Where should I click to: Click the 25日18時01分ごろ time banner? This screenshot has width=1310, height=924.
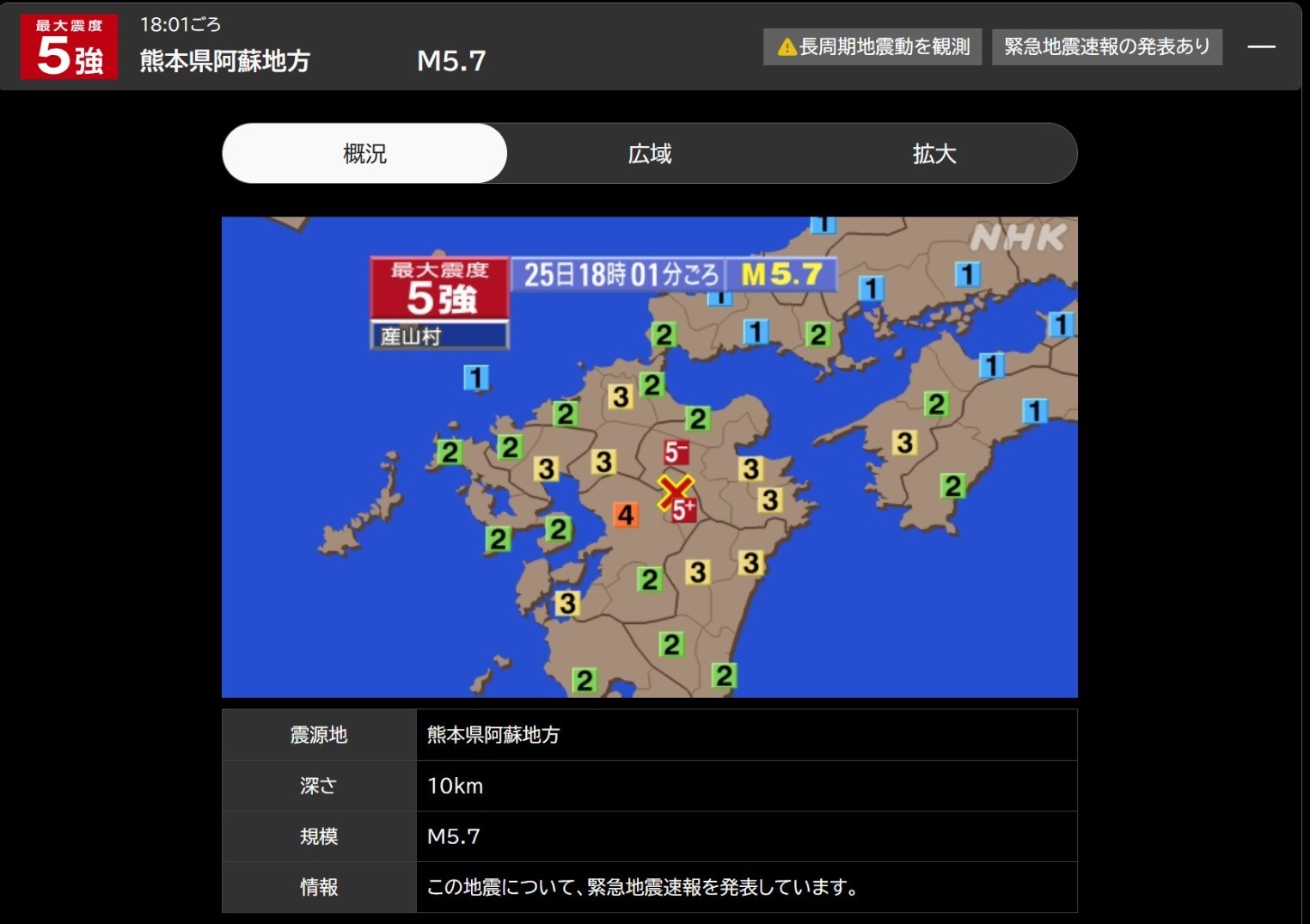point(620,275)
